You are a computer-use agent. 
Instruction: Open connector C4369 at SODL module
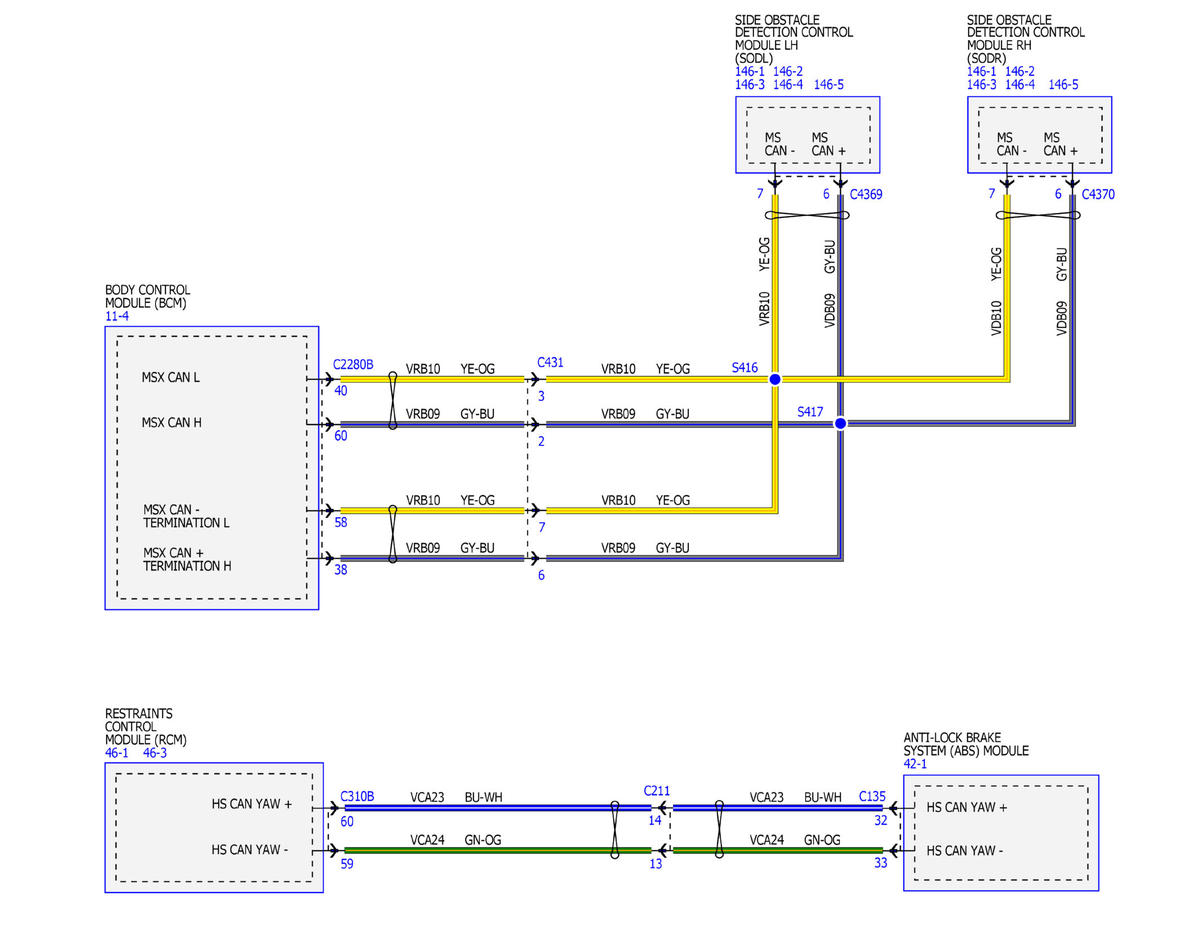coord(865,194)
